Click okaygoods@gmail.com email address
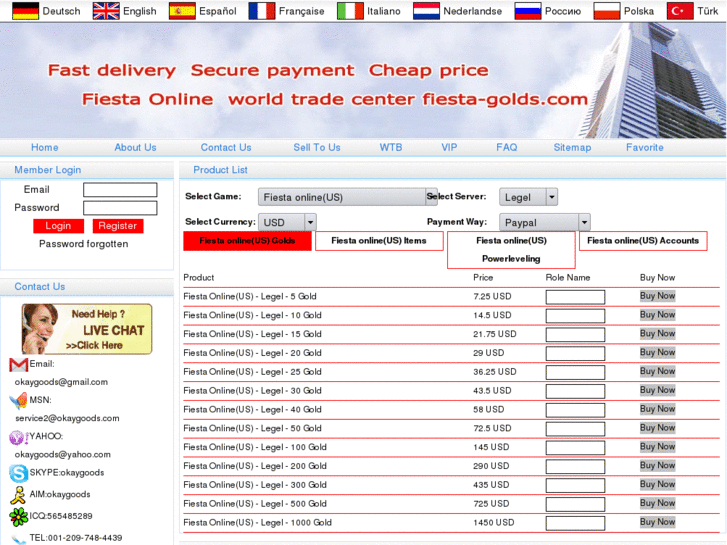This screenshot has height=545, width=727. (x=61, y=382)
